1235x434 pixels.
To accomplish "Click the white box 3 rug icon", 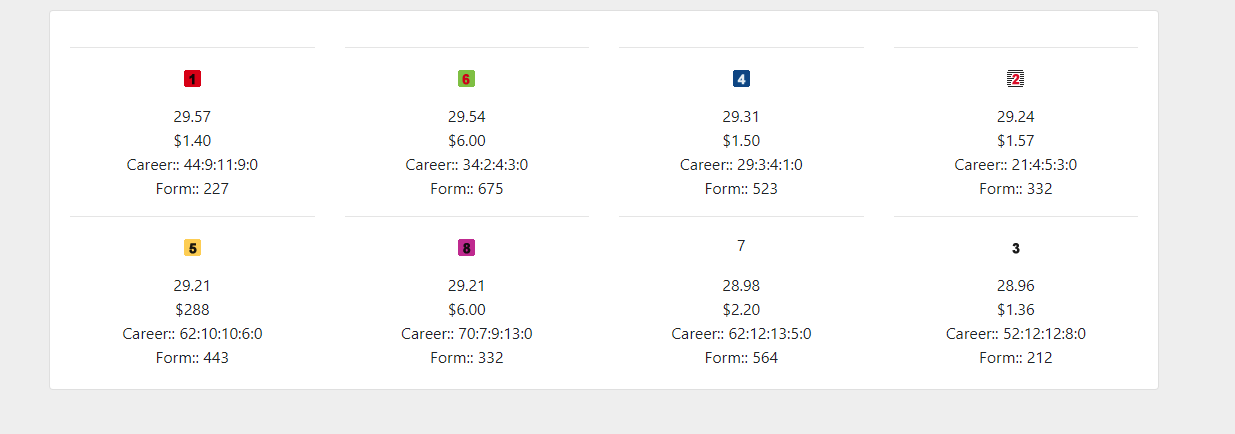I will 1015,248.
